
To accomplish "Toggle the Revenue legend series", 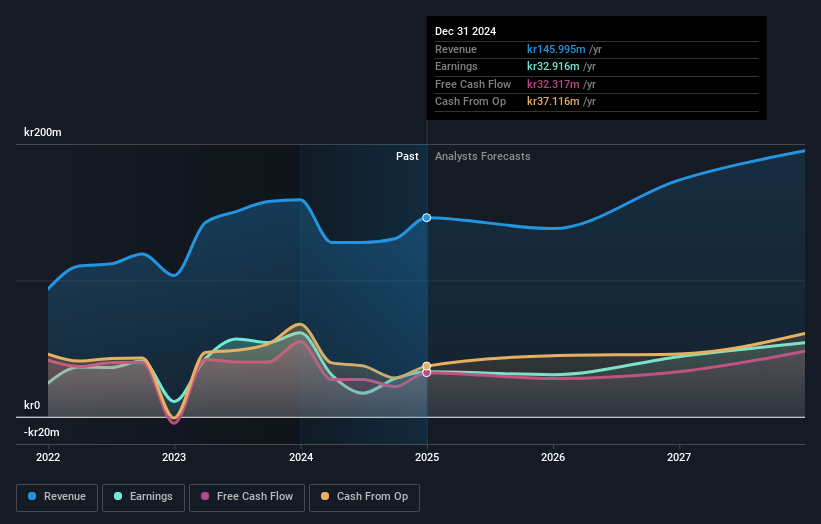I will (57, 497).
